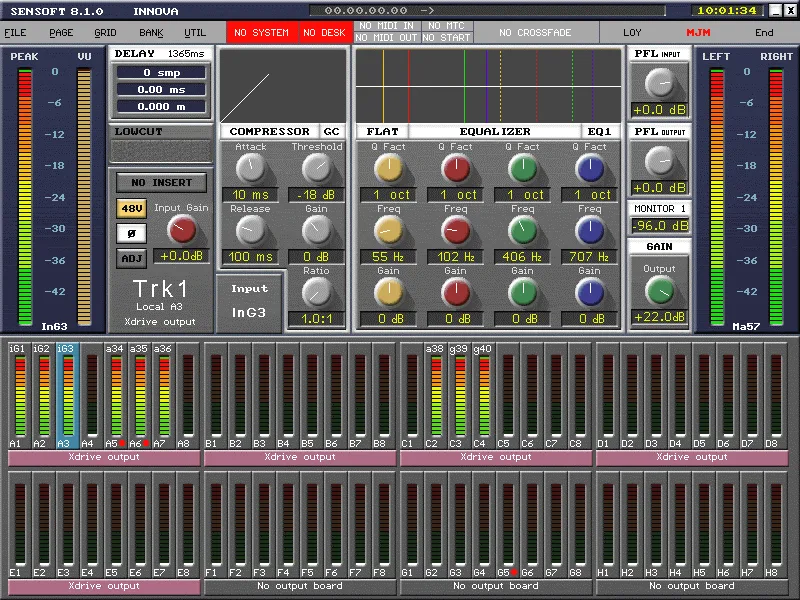Click the Input InG3 selector box

(249, 302)
